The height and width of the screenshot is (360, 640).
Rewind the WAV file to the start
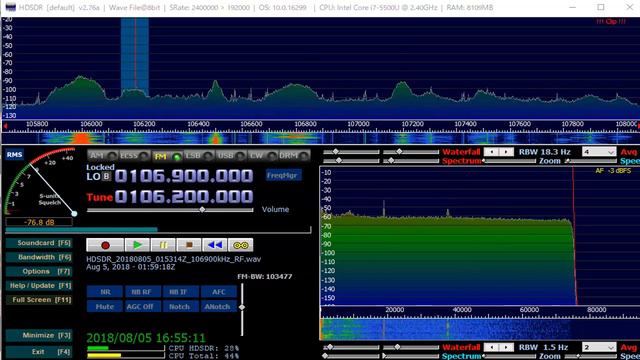(x=214, y=245)
